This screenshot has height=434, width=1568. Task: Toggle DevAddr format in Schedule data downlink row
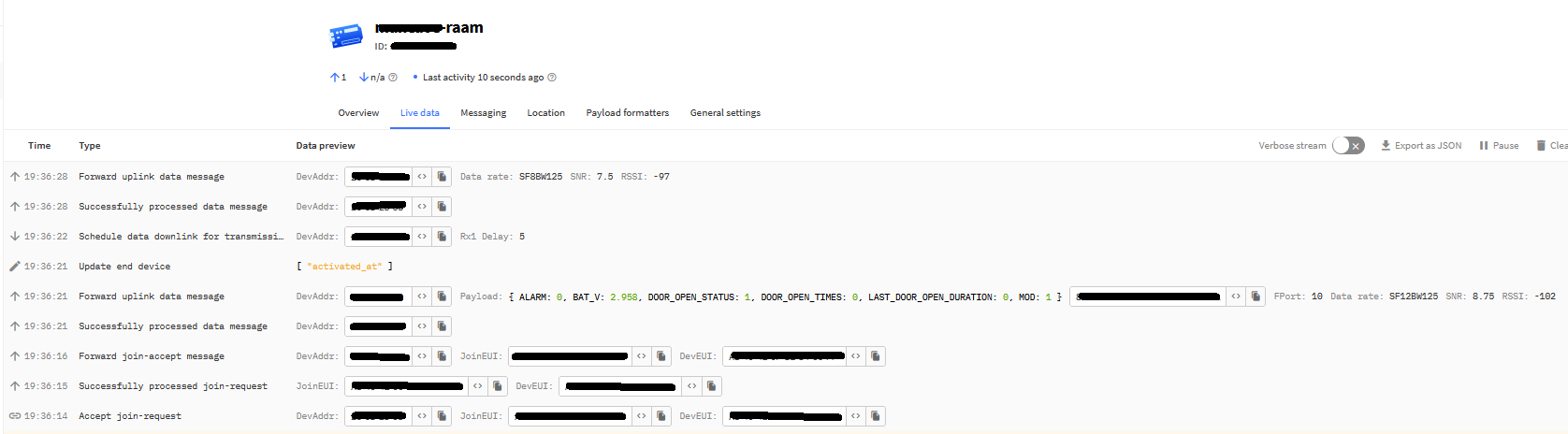point(422,237)
